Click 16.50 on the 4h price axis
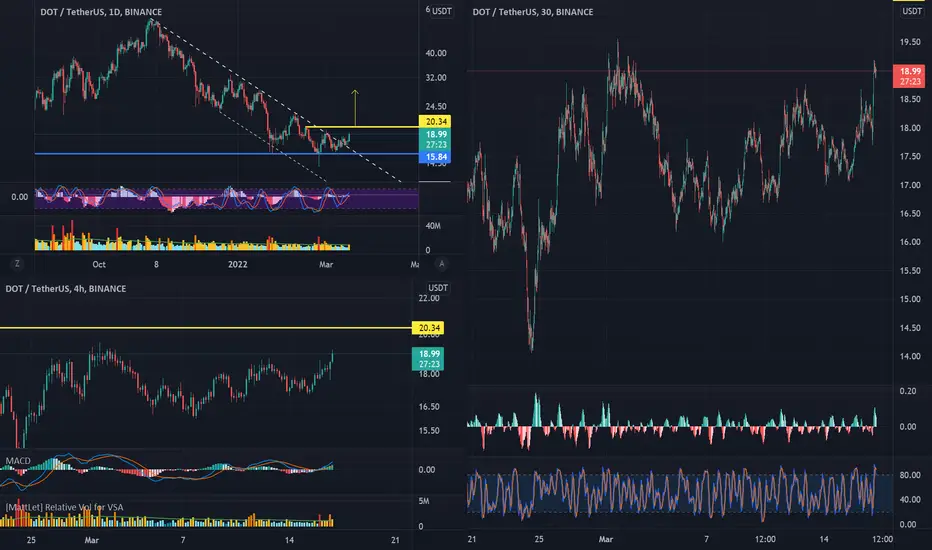The height and width of the screenshot is (550, 932). coord(429,407)
